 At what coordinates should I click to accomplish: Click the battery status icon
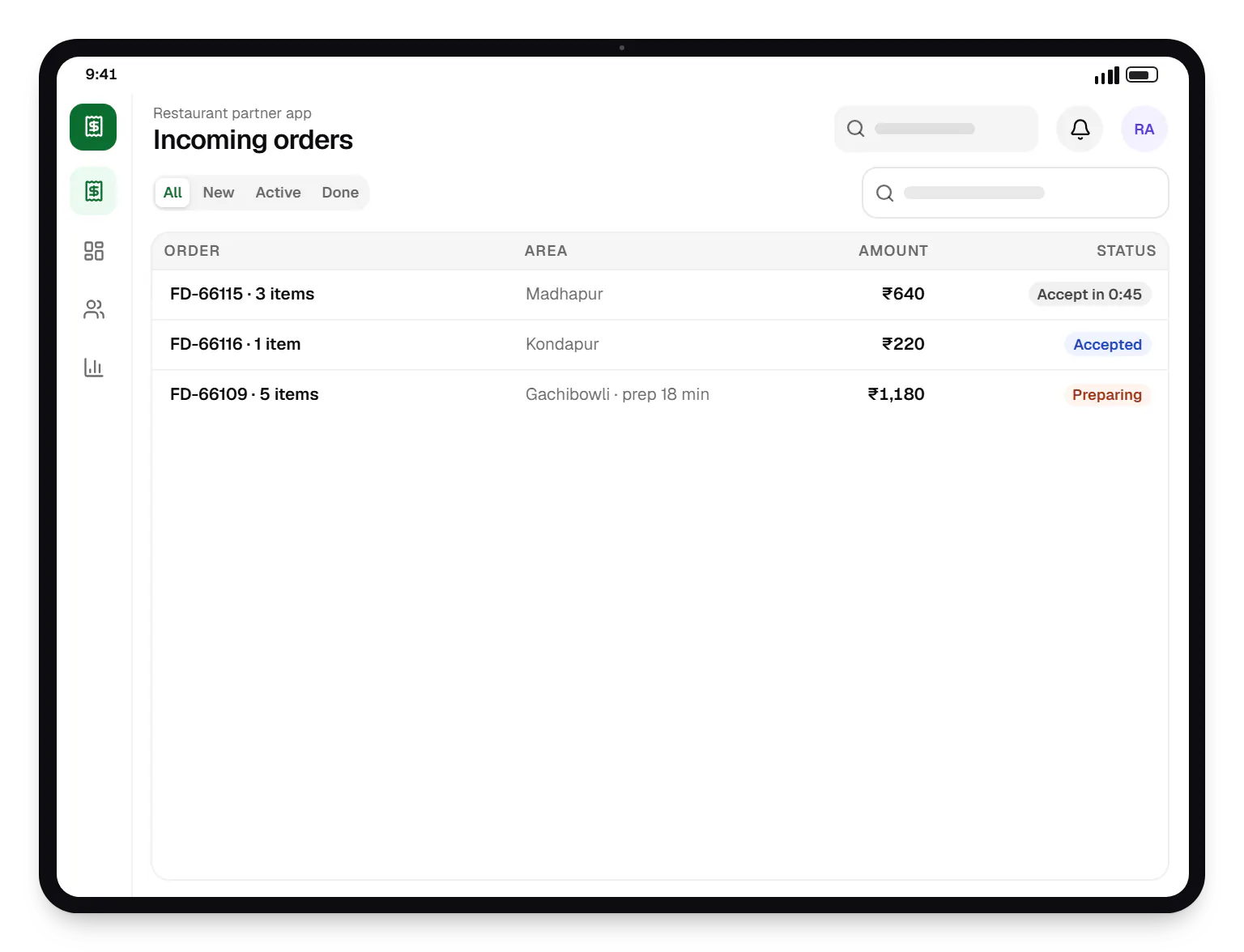point(1142,75)
